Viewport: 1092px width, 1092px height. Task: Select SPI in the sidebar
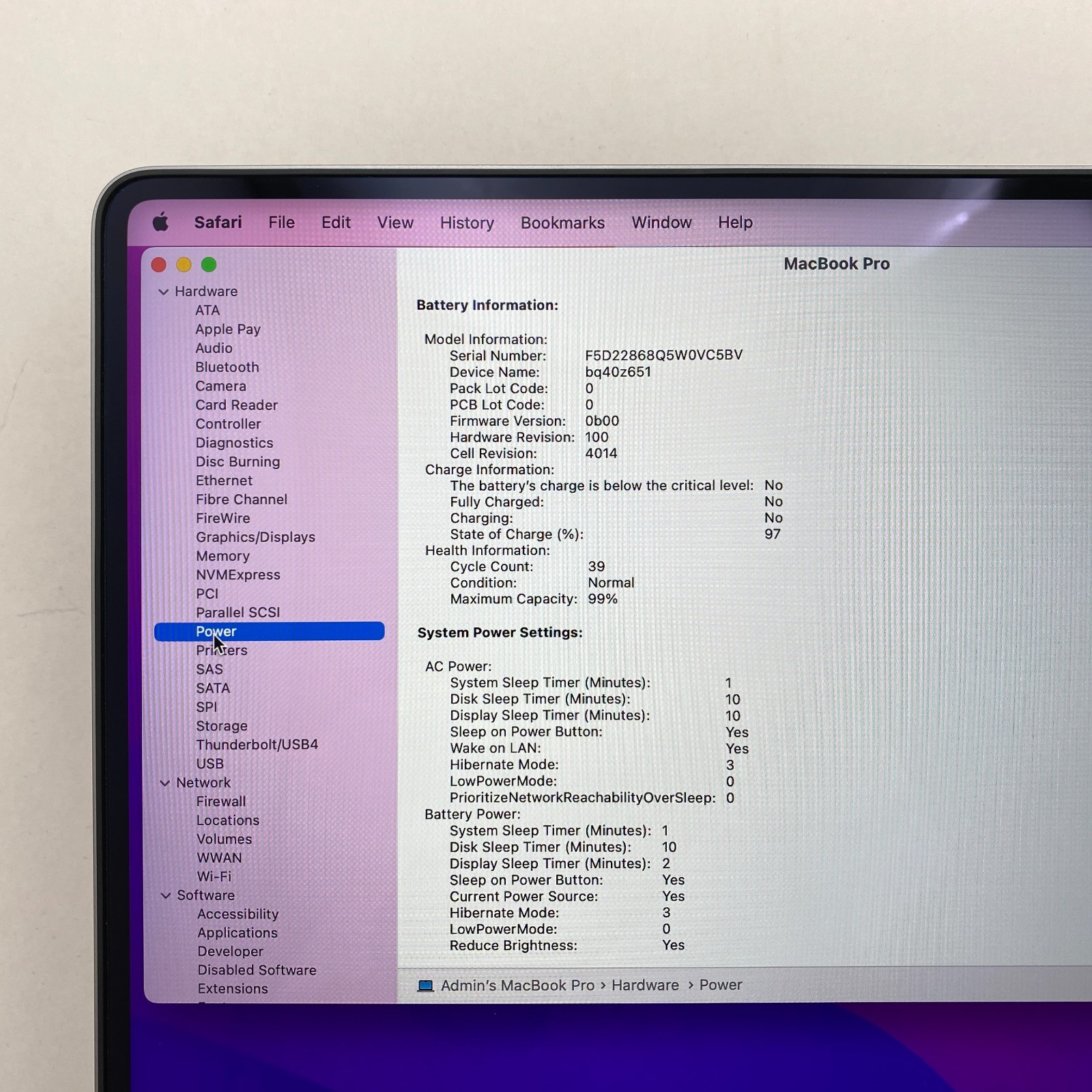point(207,707)
